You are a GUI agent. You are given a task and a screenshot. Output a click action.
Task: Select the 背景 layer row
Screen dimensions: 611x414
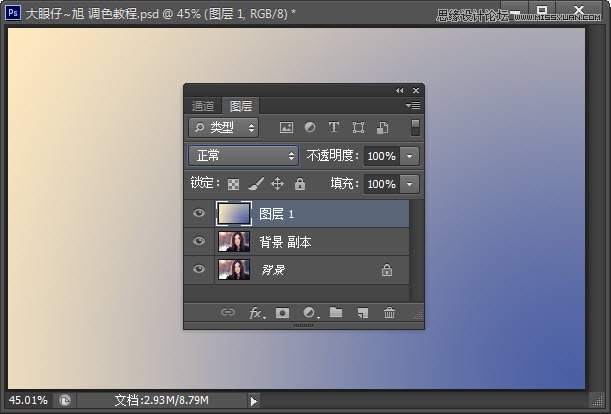click(x=320, y=270)
